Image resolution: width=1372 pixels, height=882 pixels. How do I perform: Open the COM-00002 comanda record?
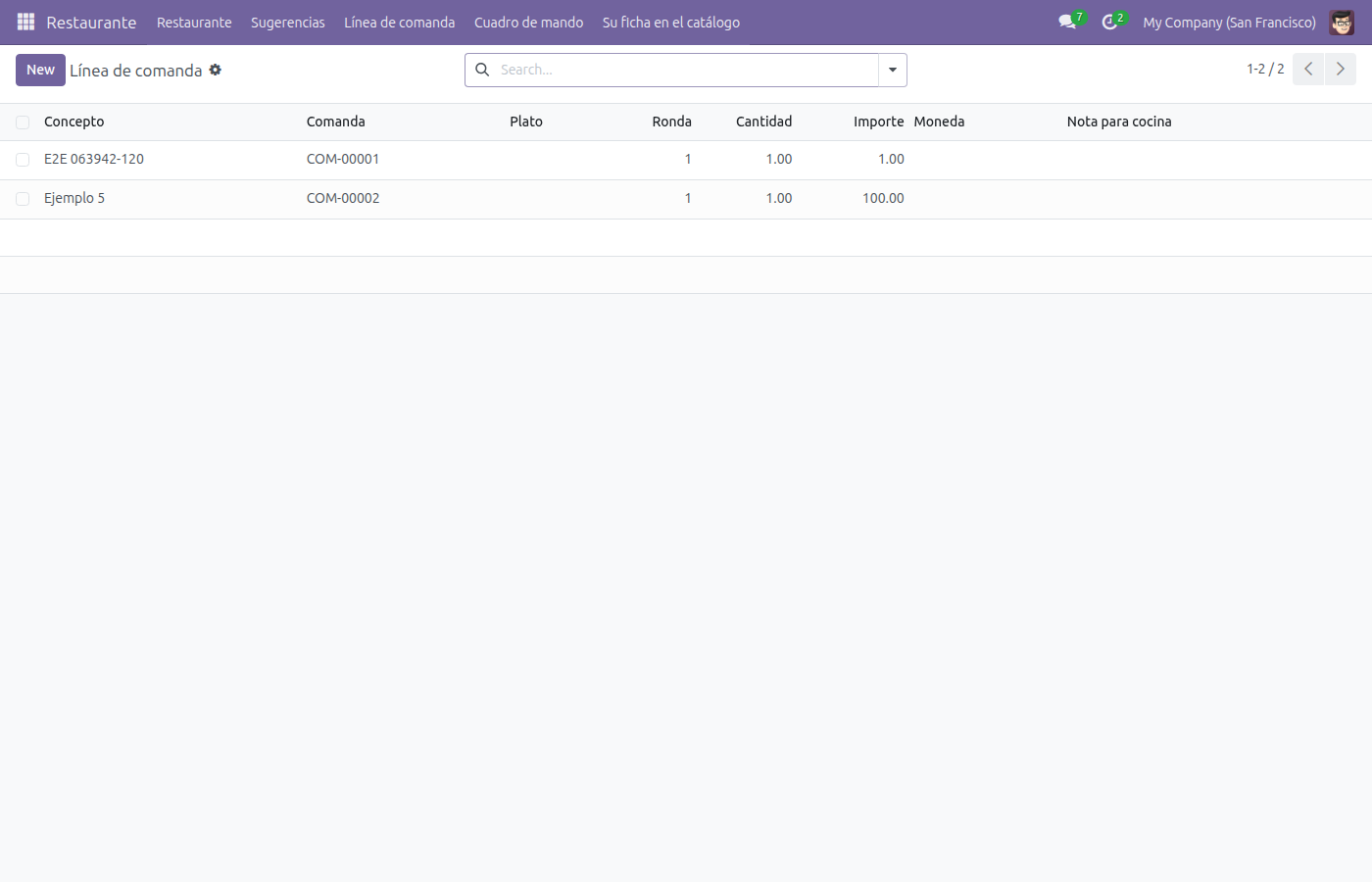343,198
